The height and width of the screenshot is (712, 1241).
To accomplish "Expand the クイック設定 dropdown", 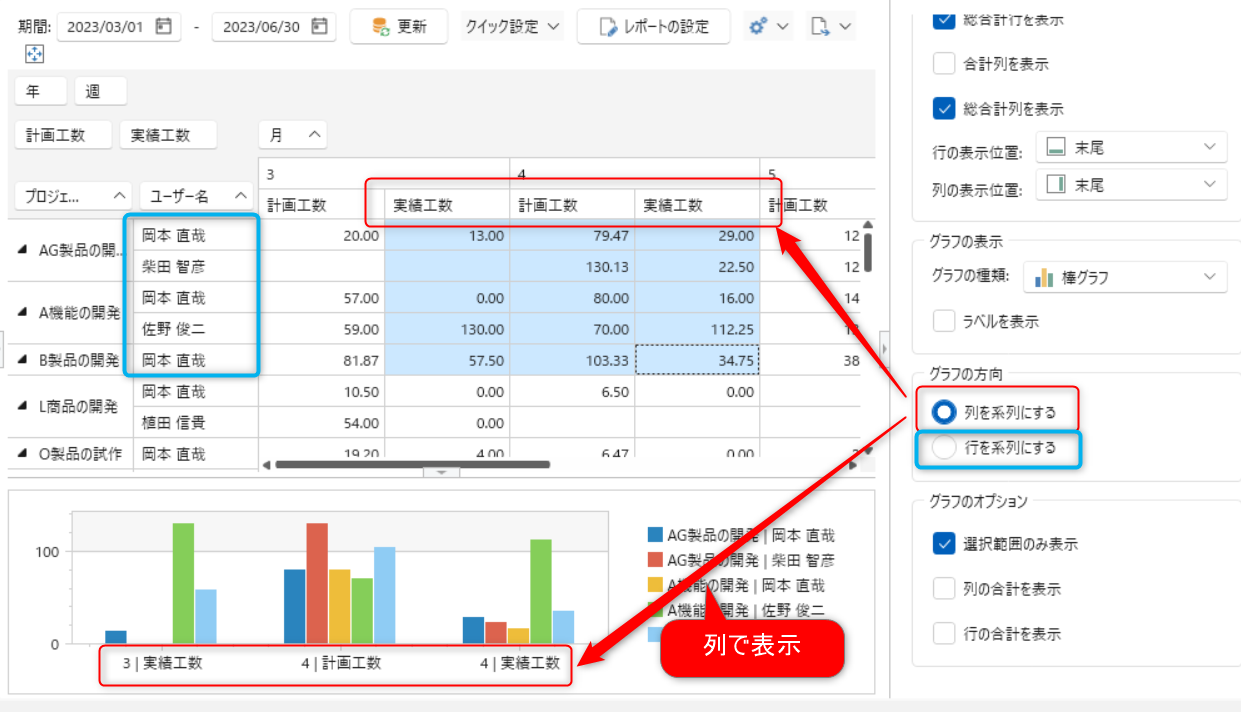I will tap(513, 27).
